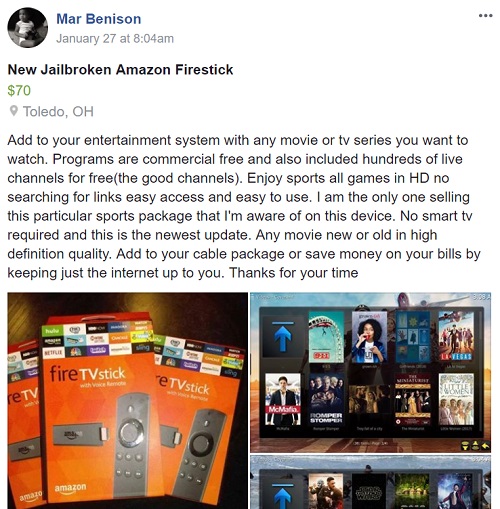
Task: Select The Miniaturist poster thumbnail
Action: (x=413, y=399)
